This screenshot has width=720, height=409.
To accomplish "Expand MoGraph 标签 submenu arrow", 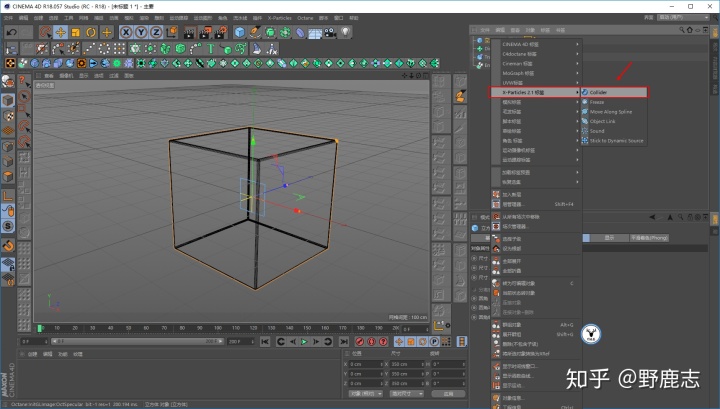I will (577, 73).
